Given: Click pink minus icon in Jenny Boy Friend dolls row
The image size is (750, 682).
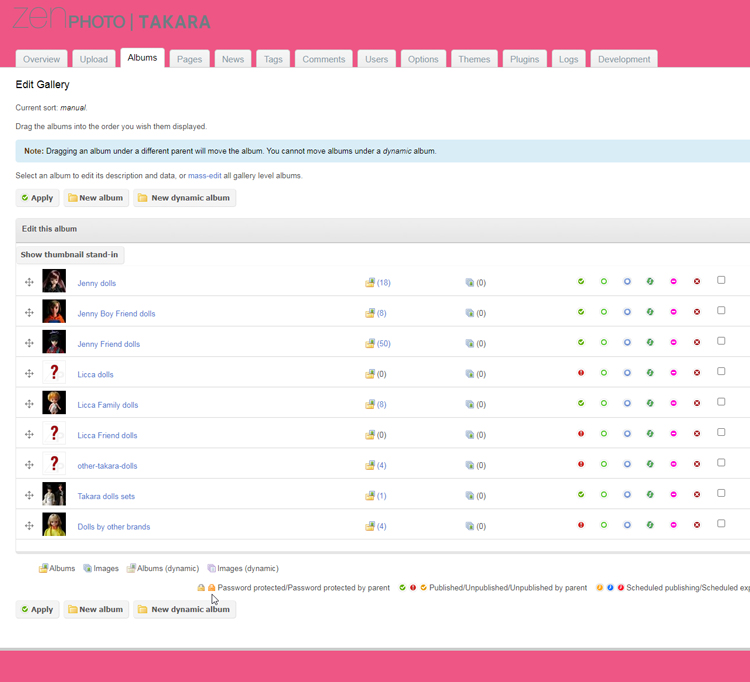Looking at the screenshot, I should tap(673, 312).
